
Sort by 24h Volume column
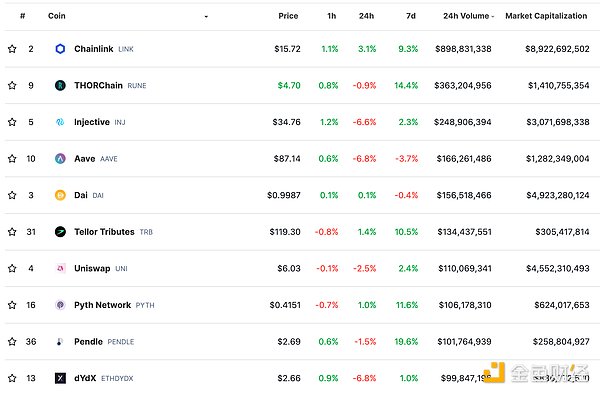(468, 16)
